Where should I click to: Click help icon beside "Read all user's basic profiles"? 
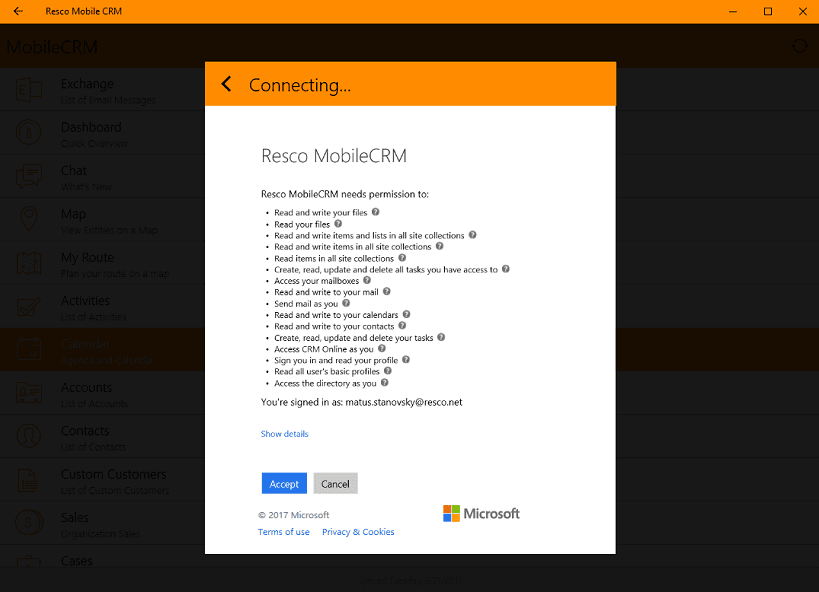pyautogui.click(x=388, y=371)
